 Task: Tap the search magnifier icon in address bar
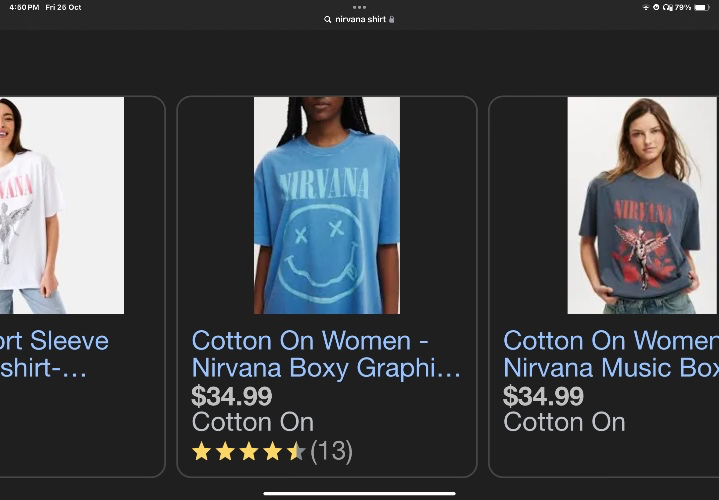(327, 19)
